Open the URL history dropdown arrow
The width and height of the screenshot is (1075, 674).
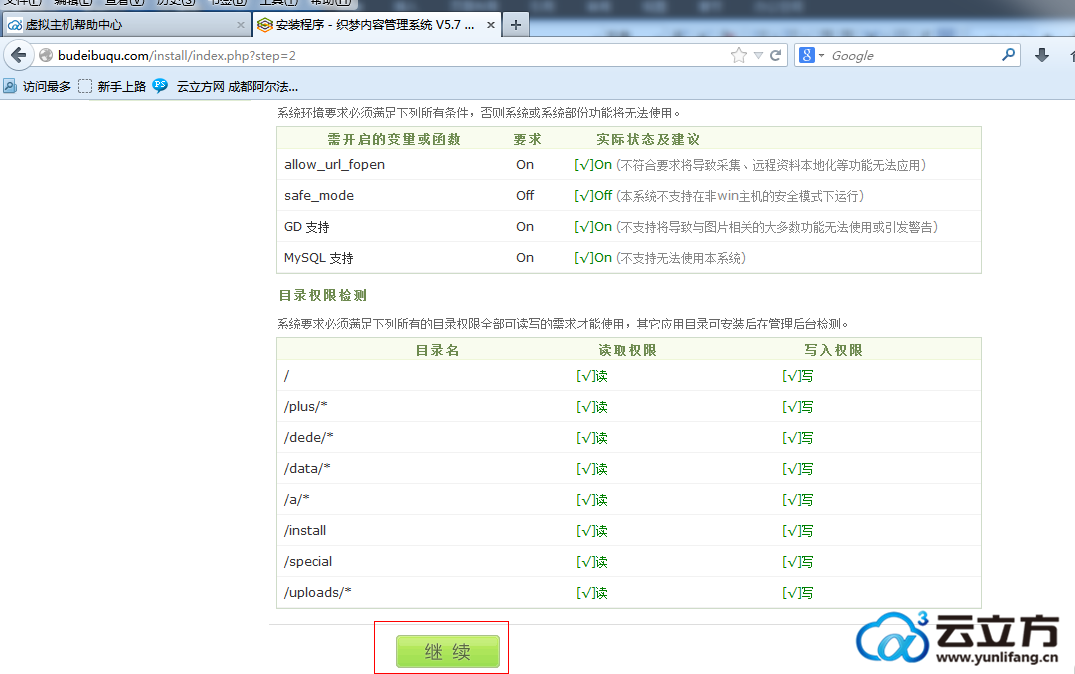tap(758, 56)
